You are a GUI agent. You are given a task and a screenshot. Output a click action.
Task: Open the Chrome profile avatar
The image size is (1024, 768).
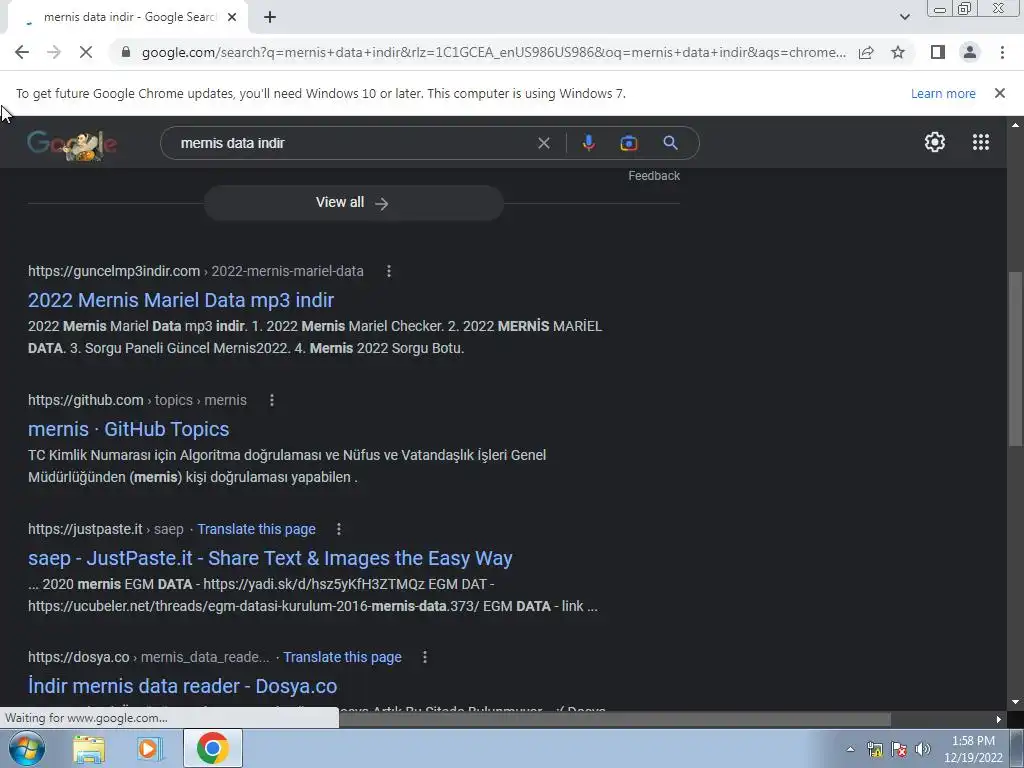point(970,52)
